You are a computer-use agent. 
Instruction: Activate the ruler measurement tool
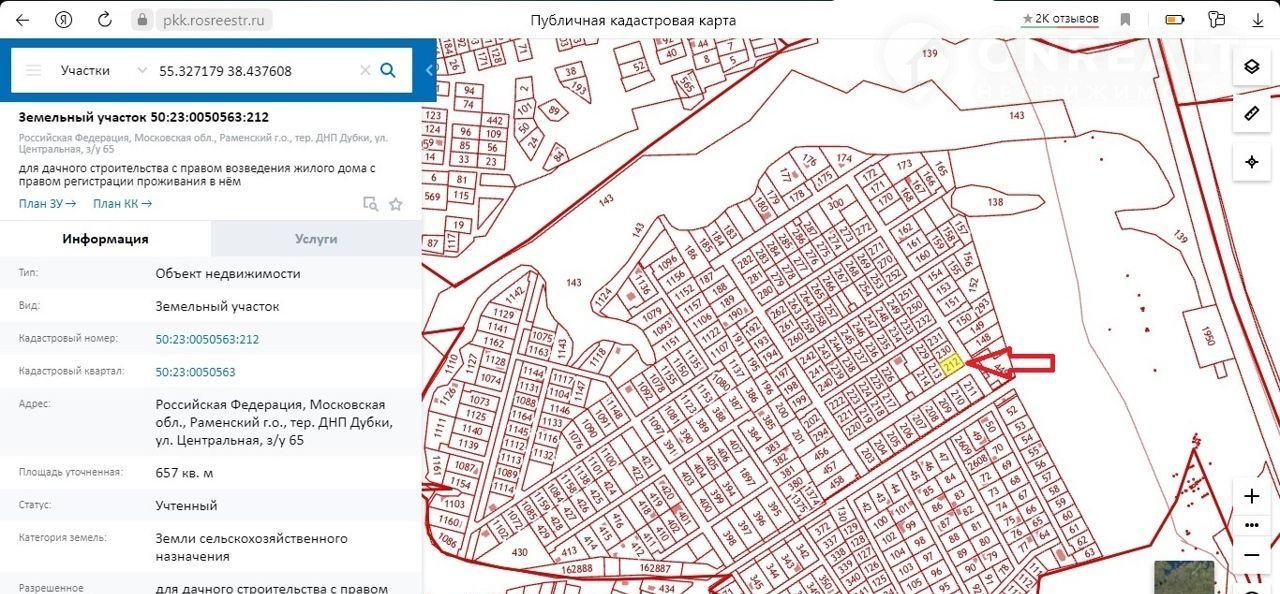(1251, 114)
